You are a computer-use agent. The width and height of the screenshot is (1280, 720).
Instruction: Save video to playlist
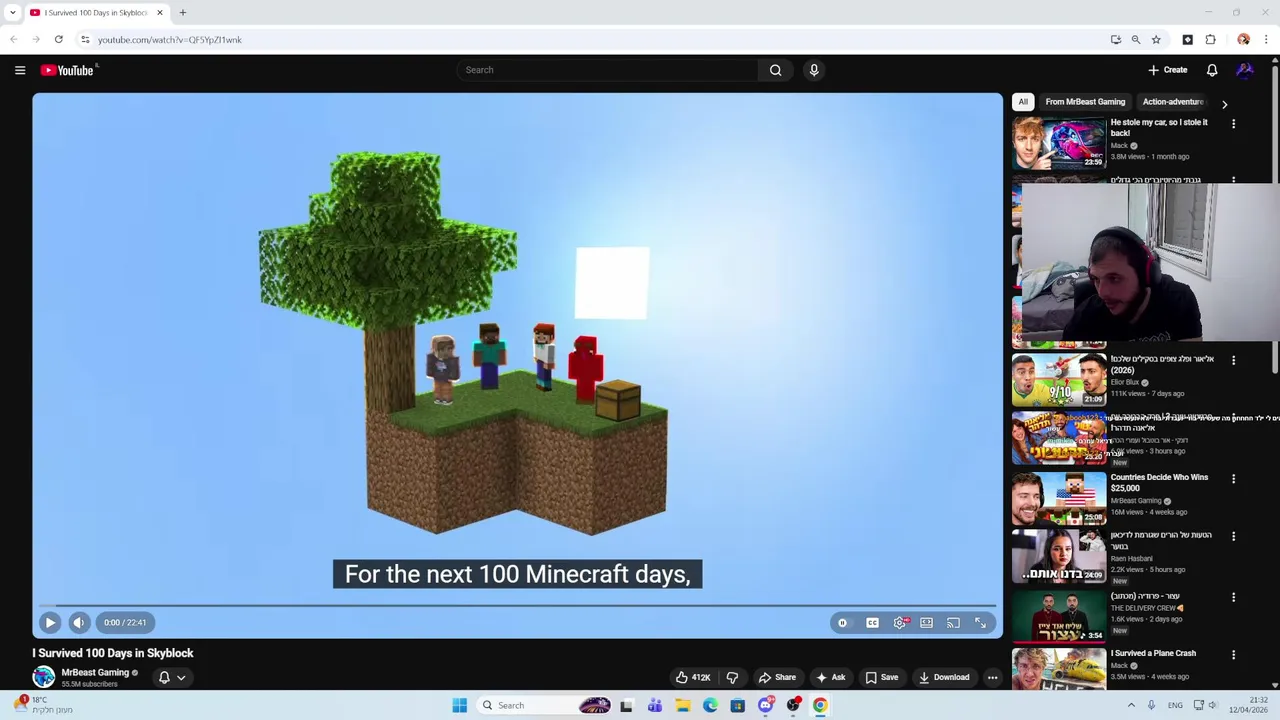pyautogui.click(x=882, y=677)
